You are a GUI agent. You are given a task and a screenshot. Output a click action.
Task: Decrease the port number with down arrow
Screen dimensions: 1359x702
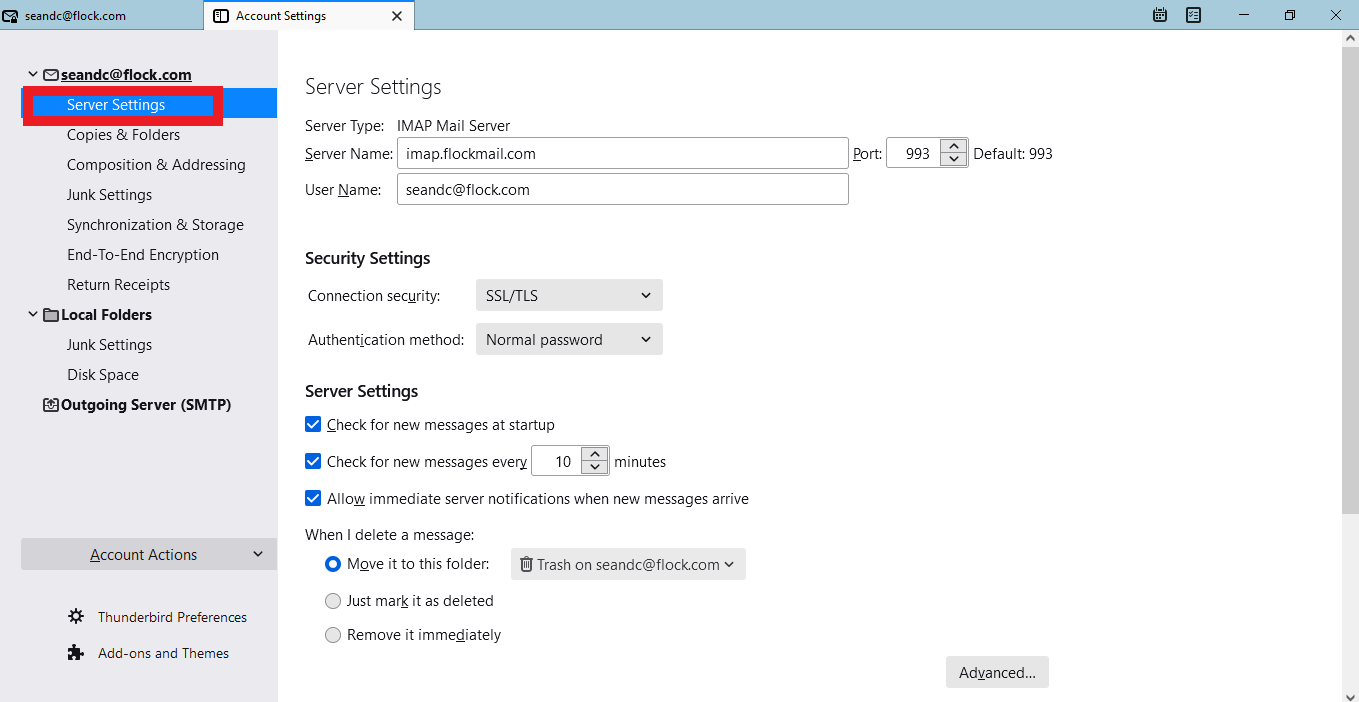(955, 160)
